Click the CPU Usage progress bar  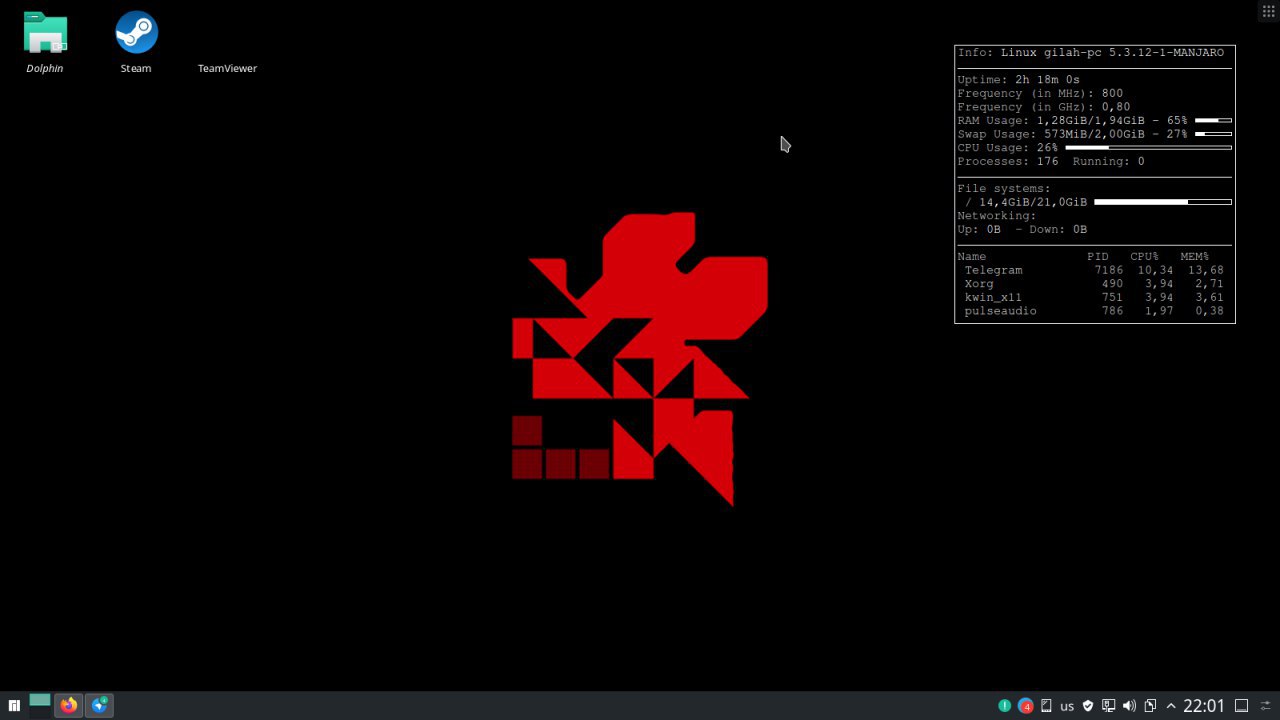coord(1148,148)
